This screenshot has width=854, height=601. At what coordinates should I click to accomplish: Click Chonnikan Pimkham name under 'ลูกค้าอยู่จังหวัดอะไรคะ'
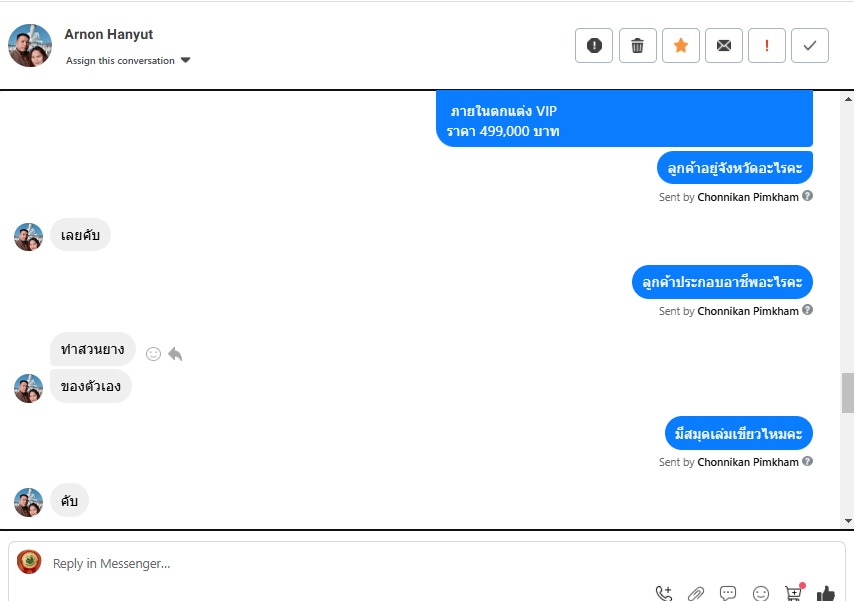pos(748,197)
